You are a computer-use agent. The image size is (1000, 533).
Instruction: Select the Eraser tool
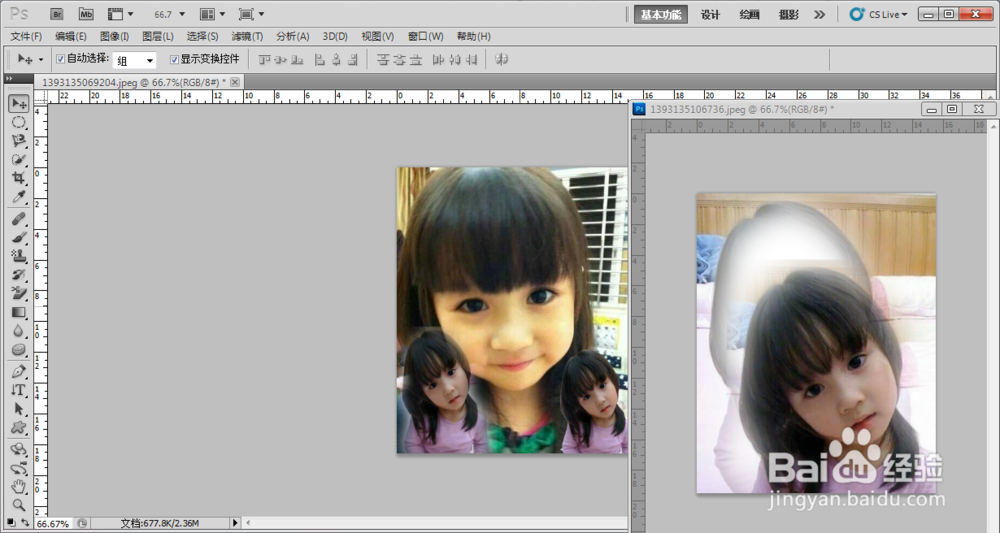18,293
